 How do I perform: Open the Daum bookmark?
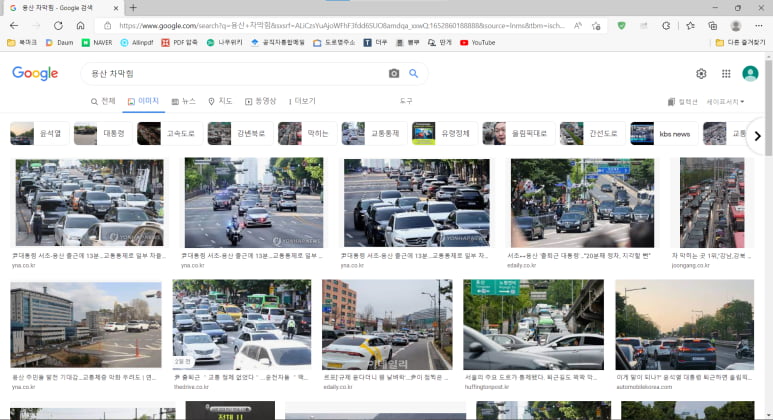pos(59,43)
